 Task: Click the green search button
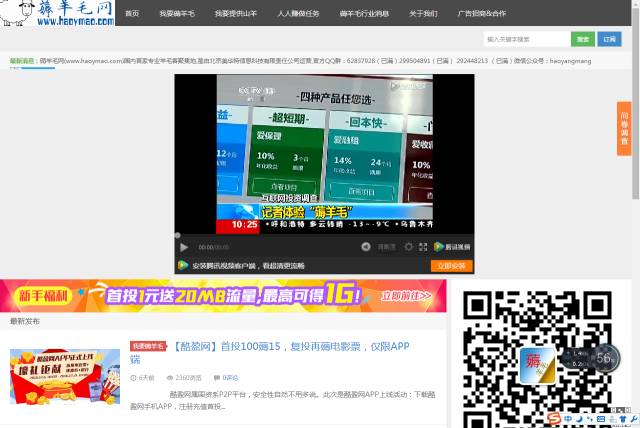tap(583, 39)
